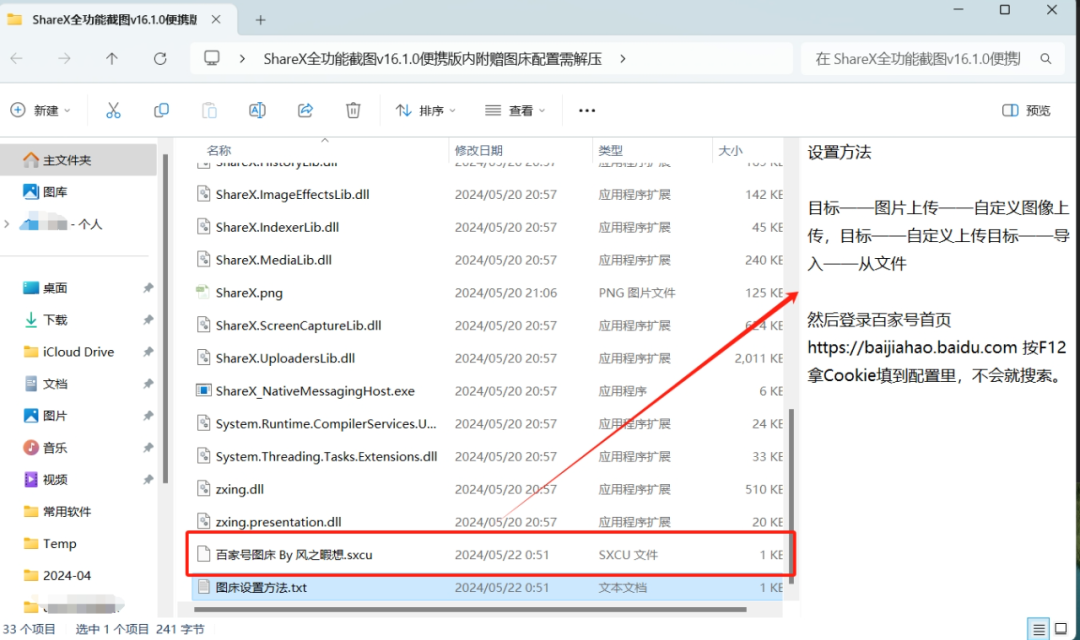This screenshot has height=640, width=1080.
Task: Click chevron after This PC in address bar
Action: pos(242,59)
